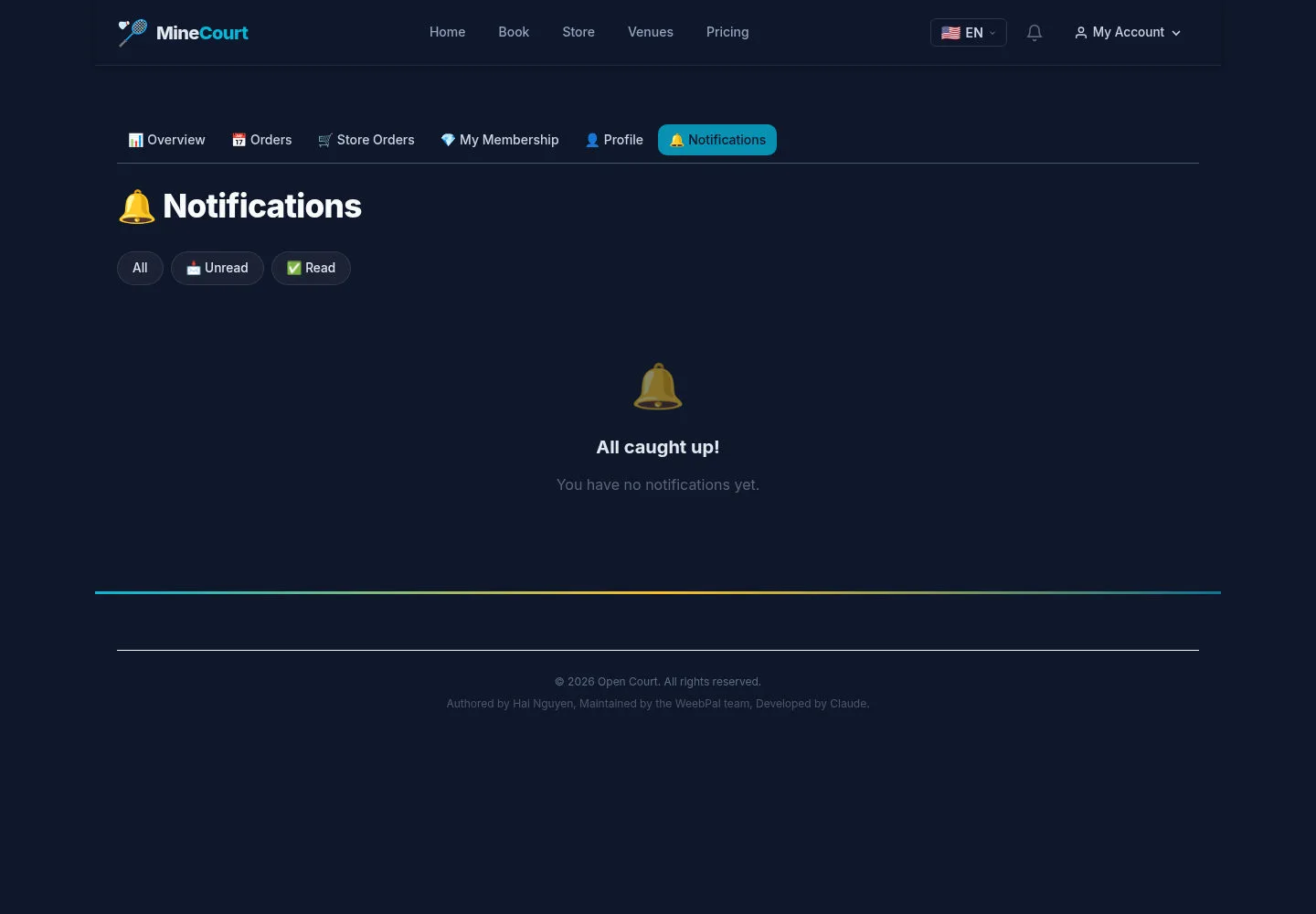
Task: Click the Notifications page heading
Action: (x=240, y=207)
